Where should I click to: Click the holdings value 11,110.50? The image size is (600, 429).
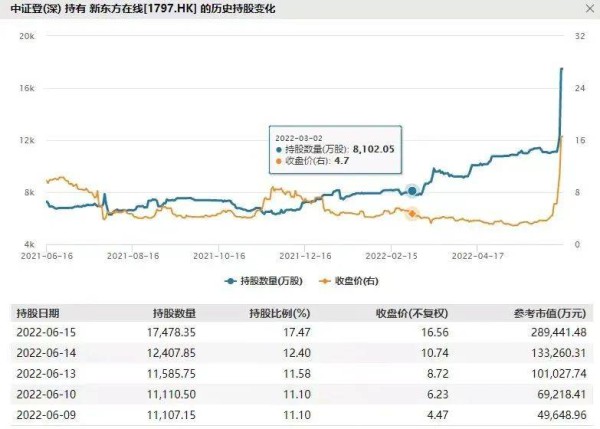tap(171, 394)
